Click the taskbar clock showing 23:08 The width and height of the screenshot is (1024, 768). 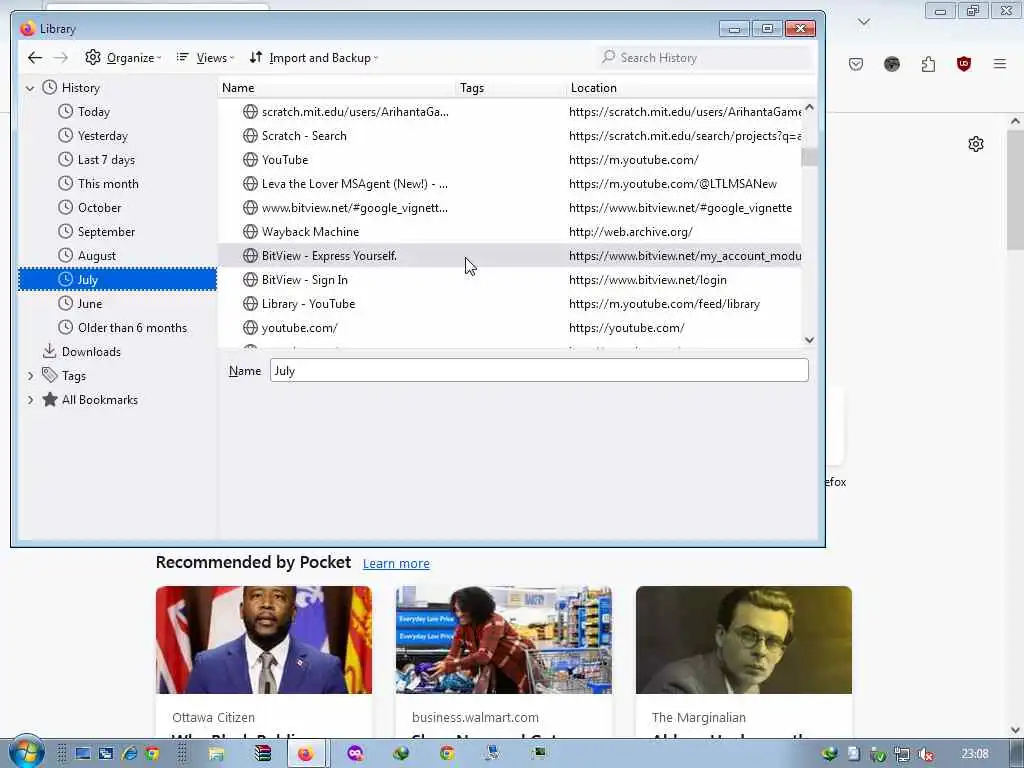(x=975, y=754)
